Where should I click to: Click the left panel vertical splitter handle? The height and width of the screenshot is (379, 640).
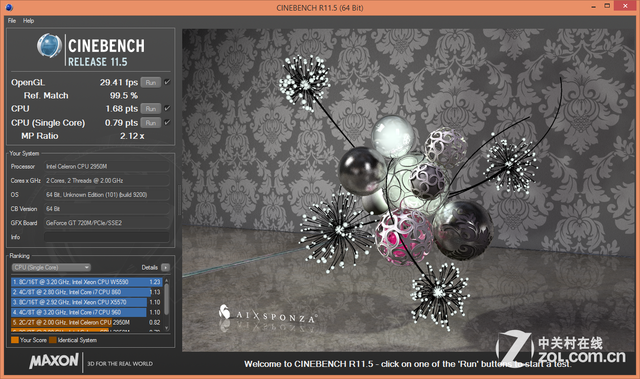pyautogui.click(x=179, y=201)
